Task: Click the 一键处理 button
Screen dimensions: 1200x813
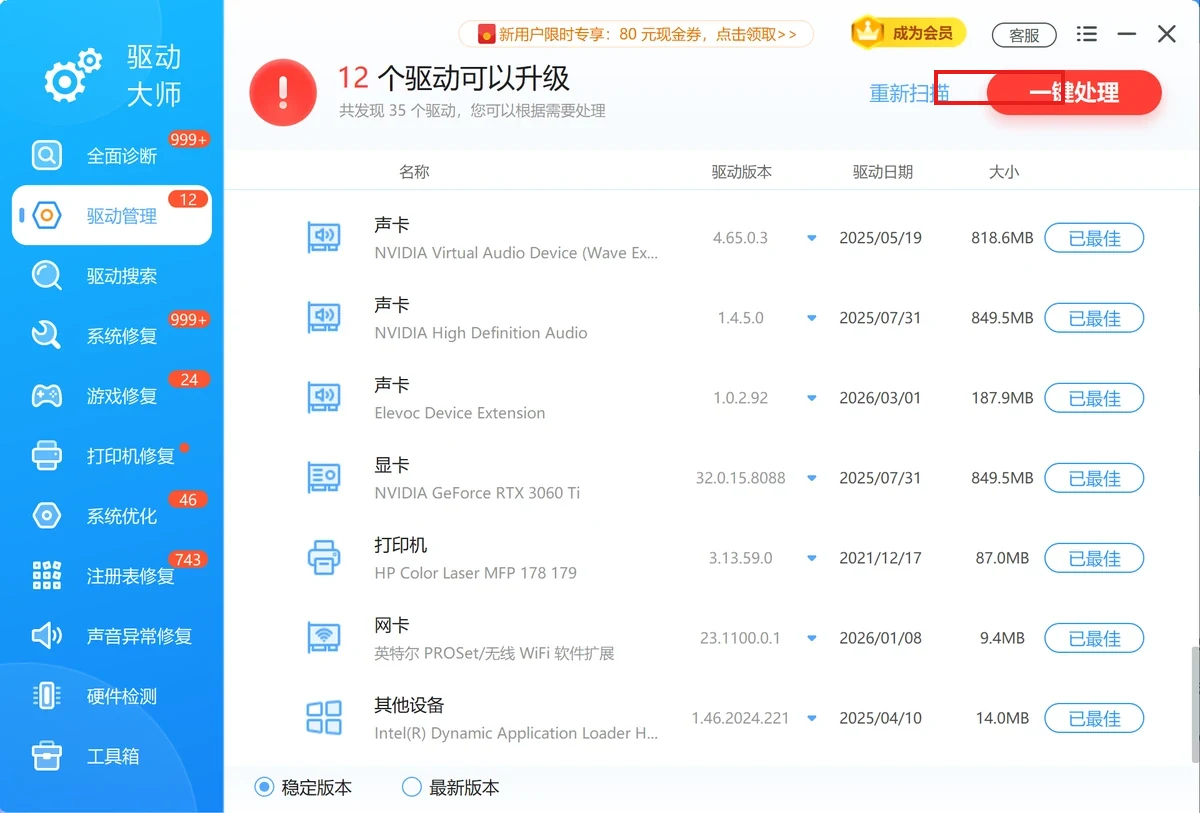Action: pyautogui.click(x=1074, y=93)
